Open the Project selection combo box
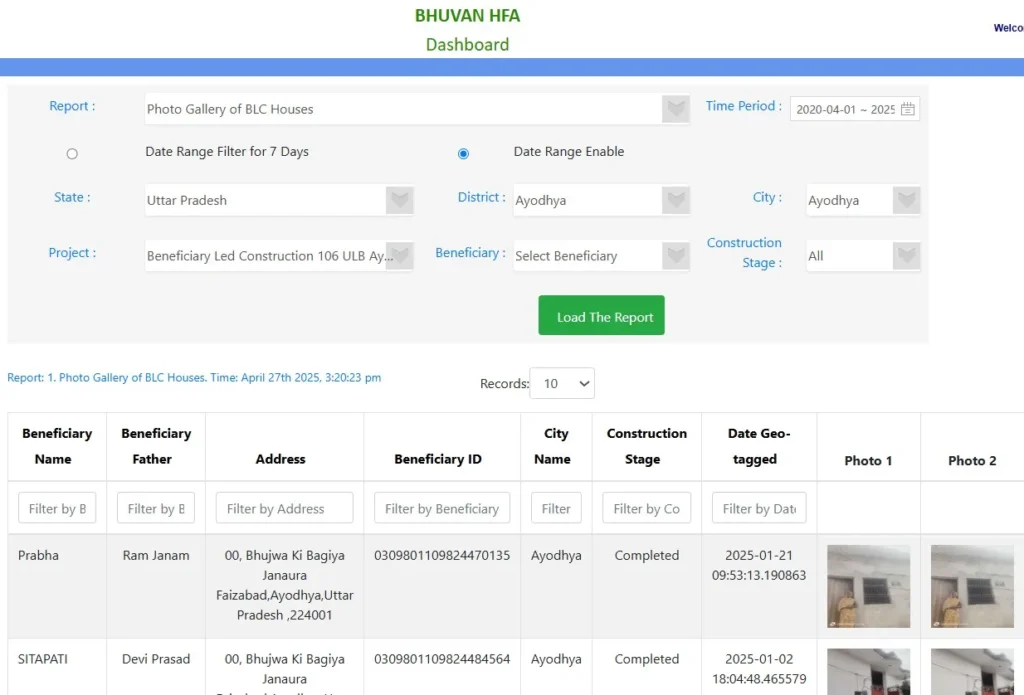1024x695 pixels. [268, 256]
